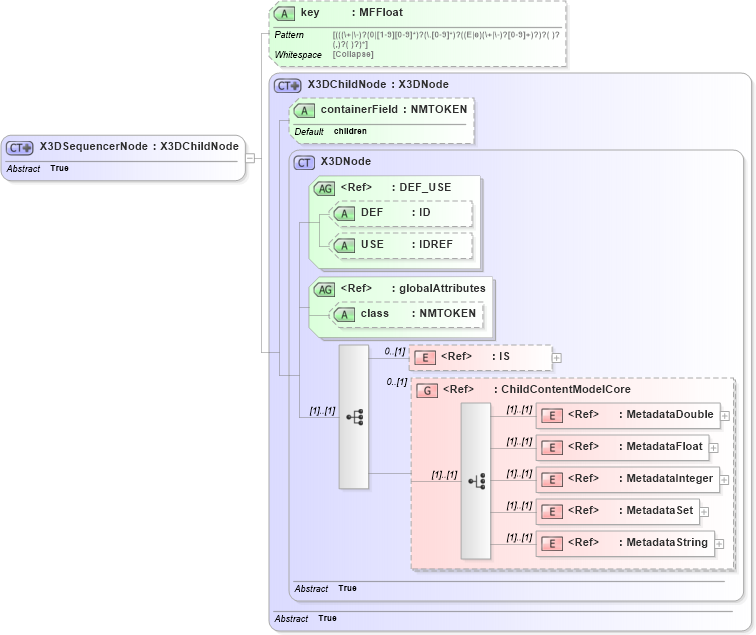Click the CT icon of X3DChildNode
Image resolution: width=756 pixels, height=635 pixels.
288,85
